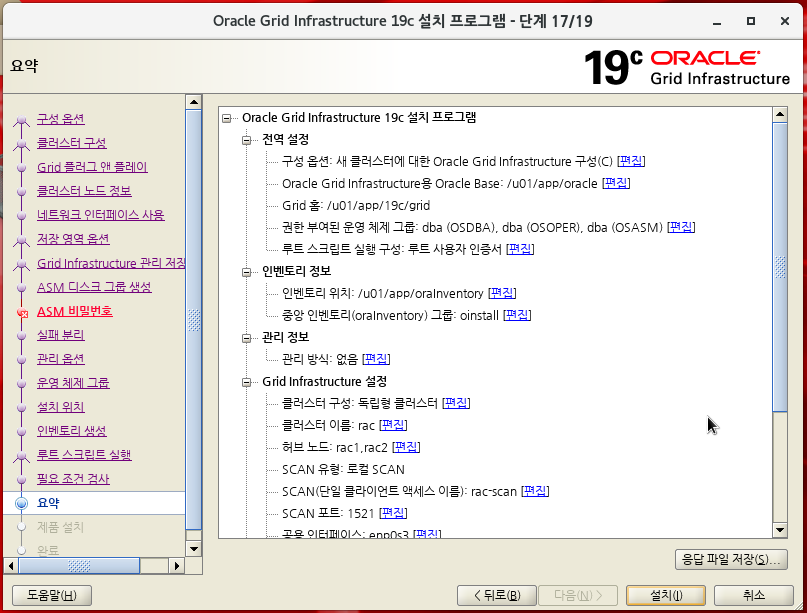The image size is (807, 613).
Task: Open Grid Infrastructure 관리 저장 step
Action: 111,264
